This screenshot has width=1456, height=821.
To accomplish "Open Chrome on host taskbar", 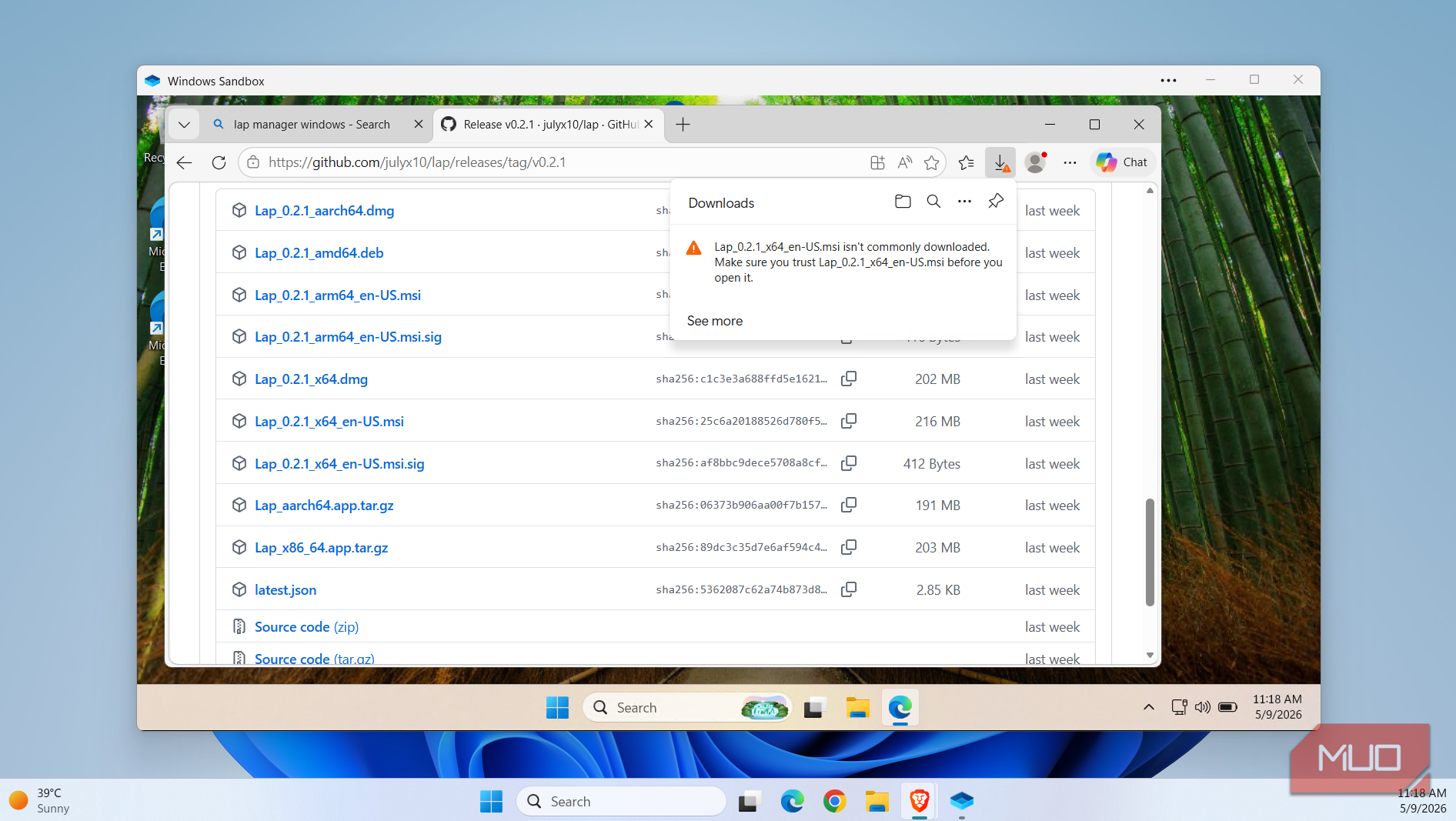I will click(835, 802).
